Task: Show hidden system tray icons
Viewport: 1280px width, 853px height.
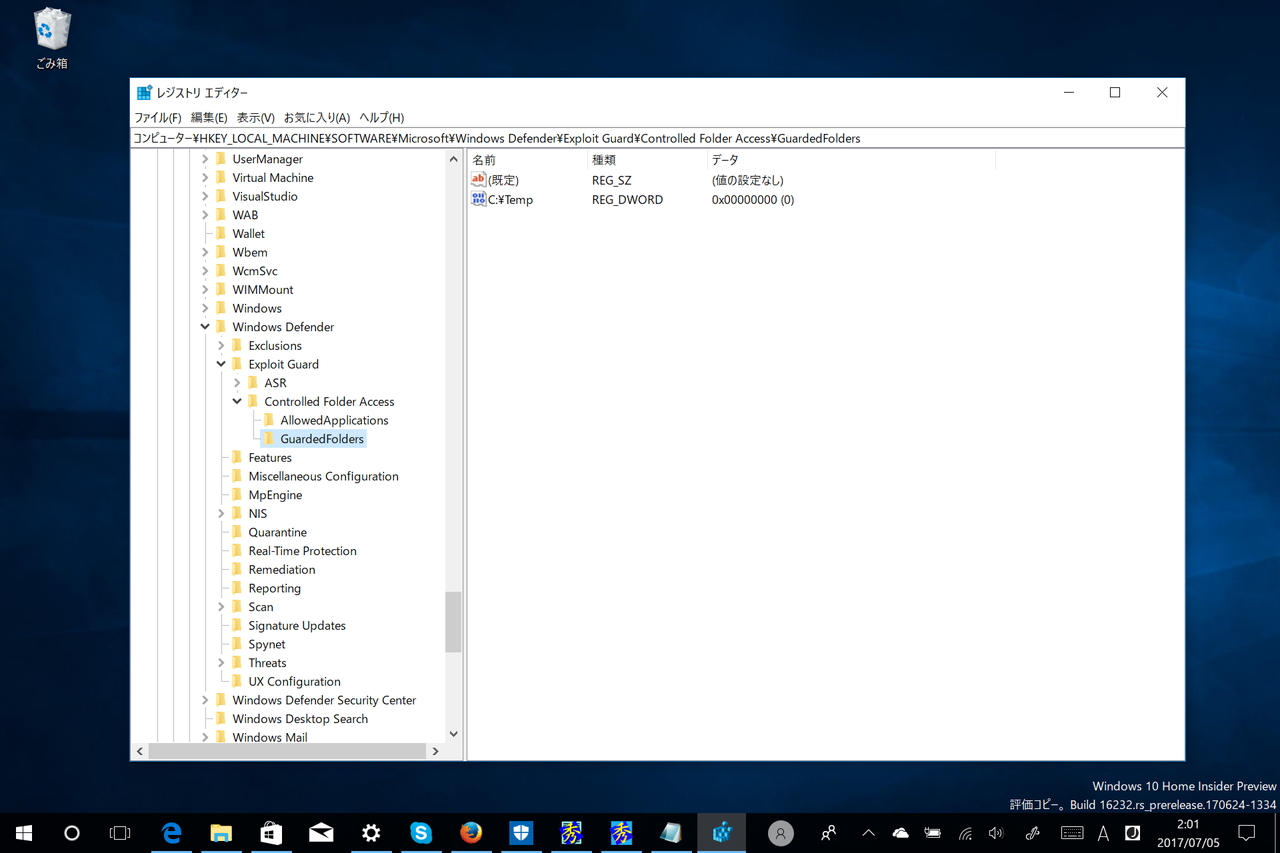Action: pos(868,833)
